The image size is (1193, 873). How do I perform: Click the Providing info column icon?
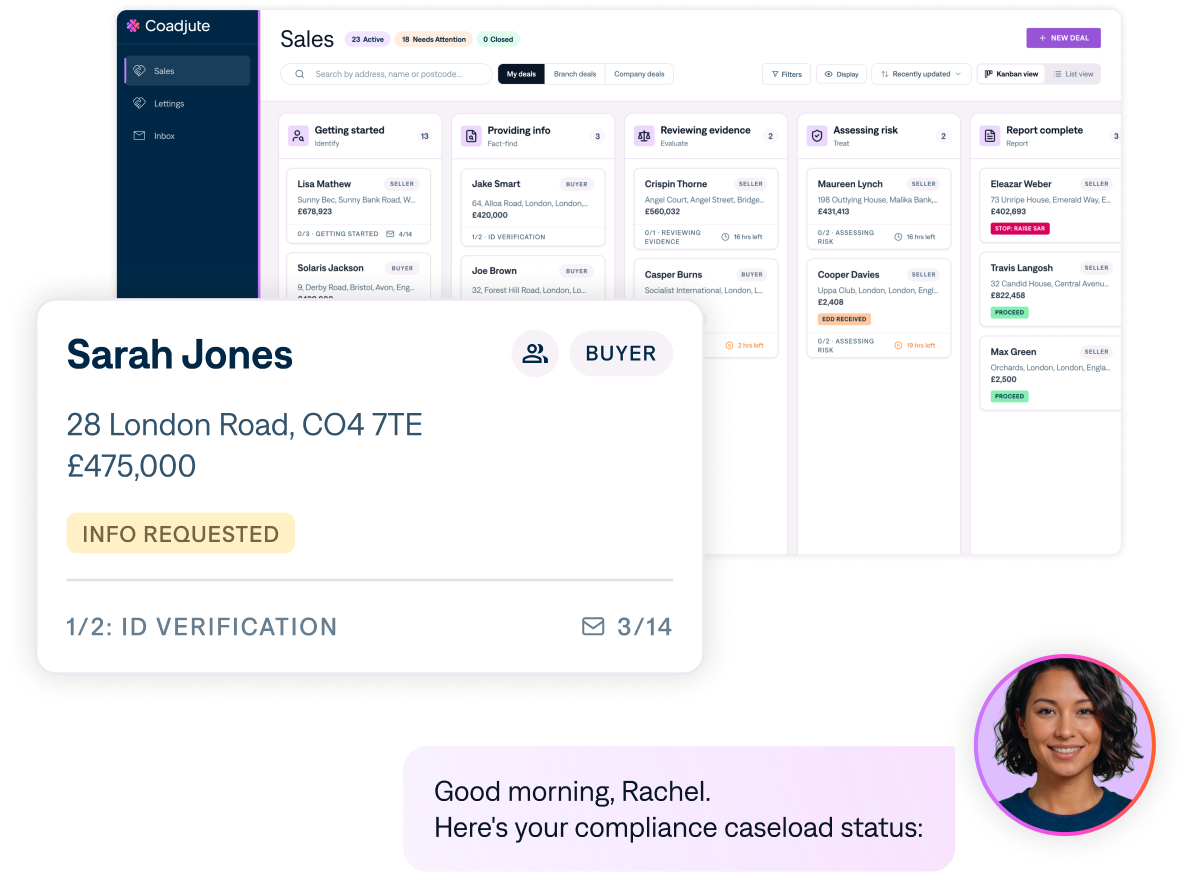point(471,136)
